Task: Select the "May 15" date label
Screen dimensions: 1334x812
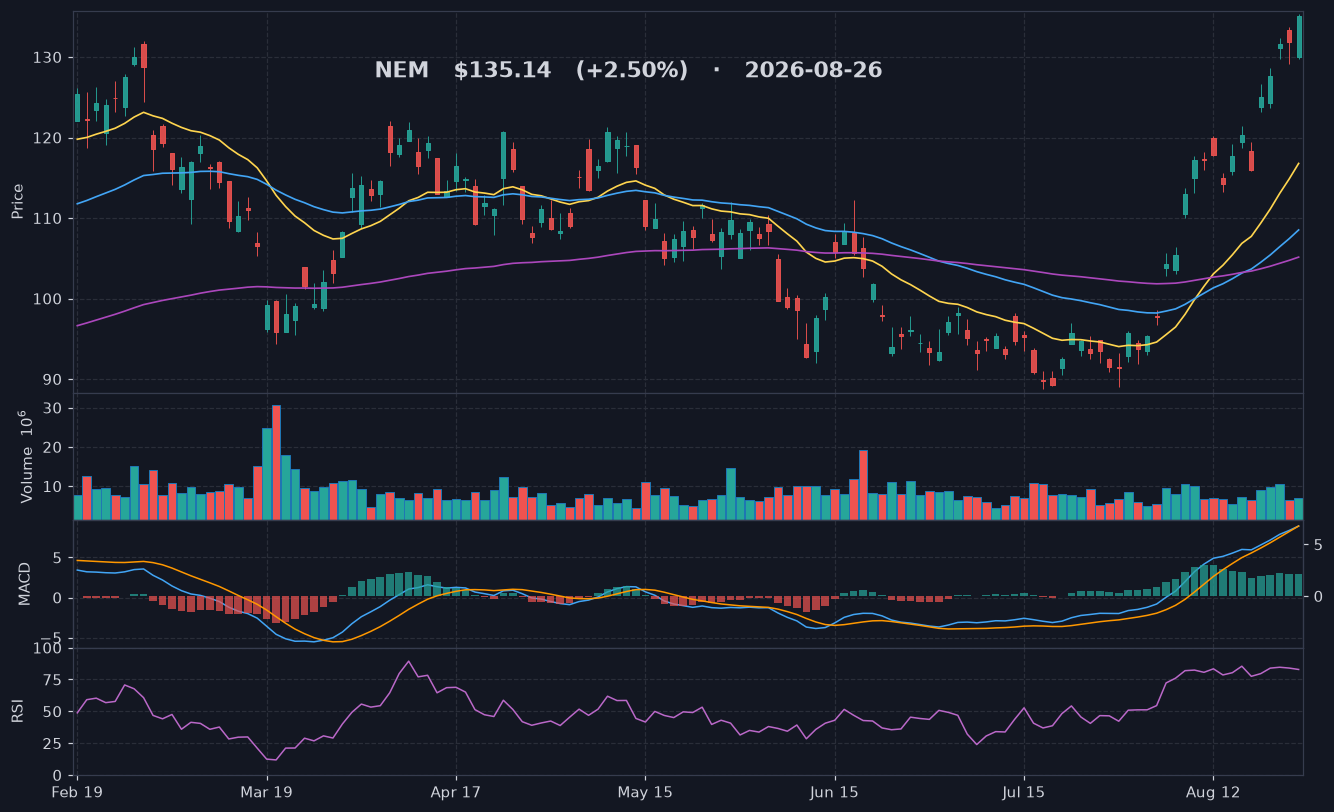Action: point(645,793)
